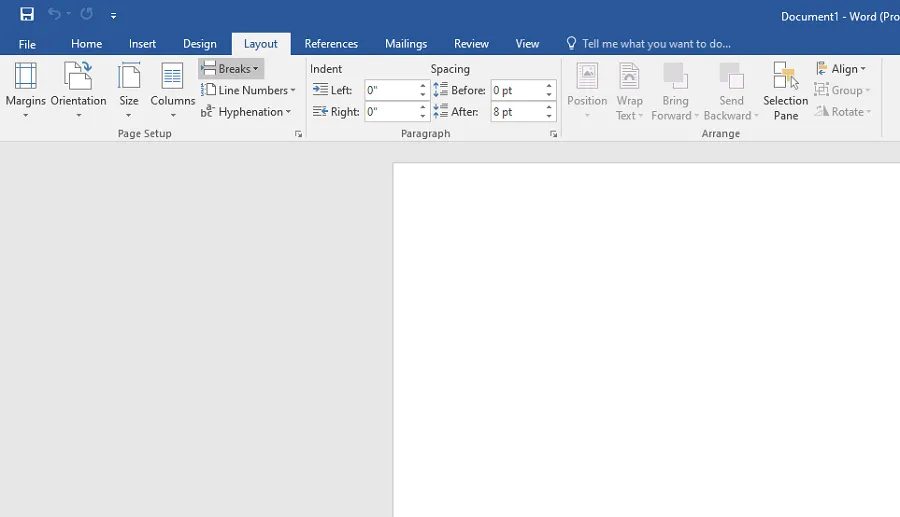Screen dimensions: 900x517
Task: Open the Orientation options
Action: (78, 90)
